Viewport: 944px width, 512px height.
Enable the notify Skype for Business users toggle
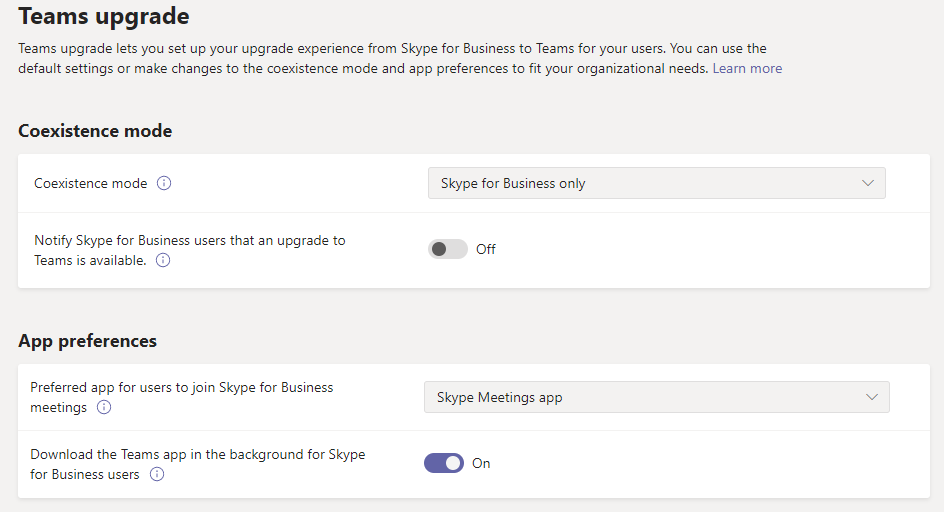click(447, 249)
